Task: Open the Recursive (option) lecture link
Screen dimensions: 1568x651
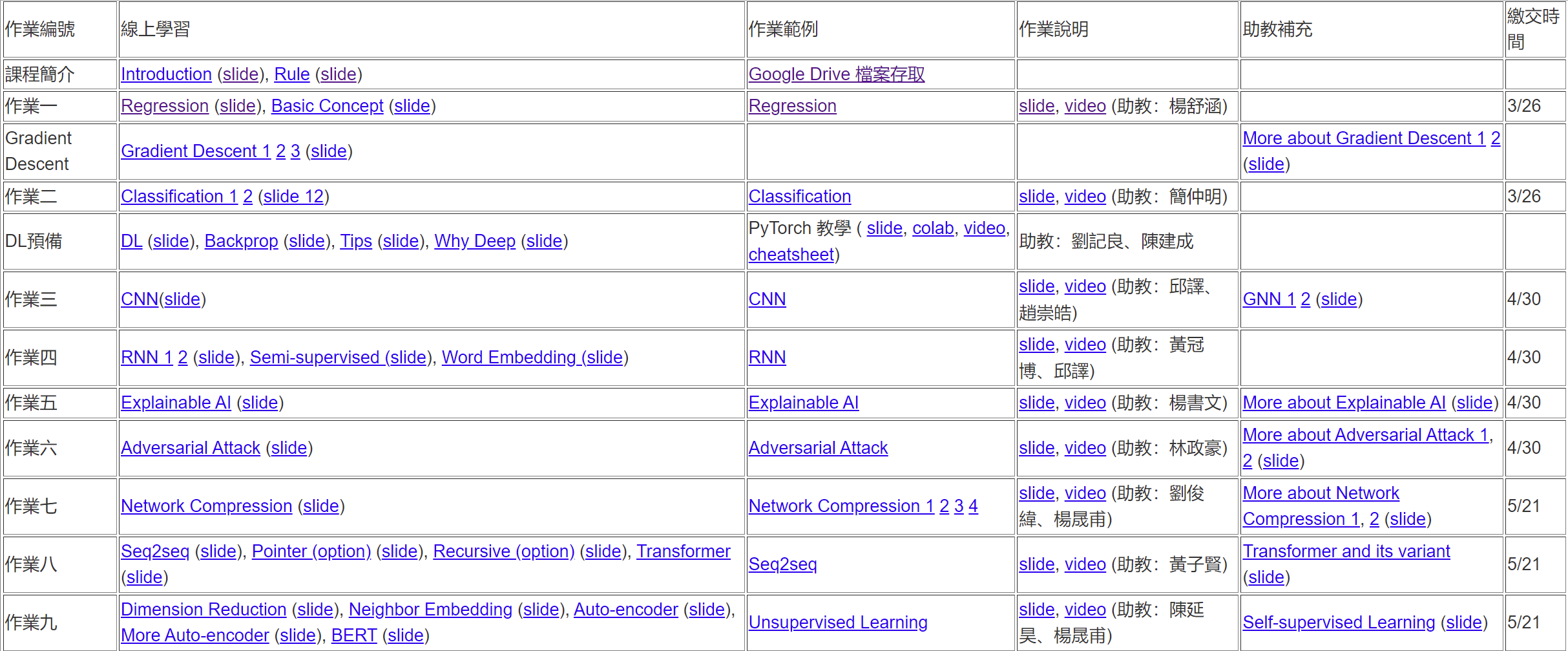Action: click(504, 551)
